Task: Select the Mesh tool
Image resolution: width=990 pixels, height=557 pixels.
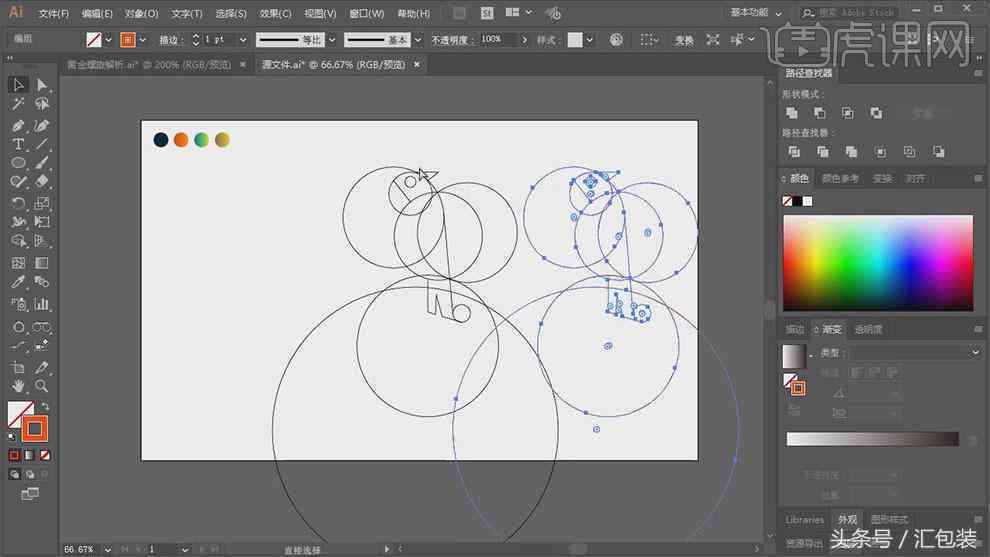Action: coord(18,263)
